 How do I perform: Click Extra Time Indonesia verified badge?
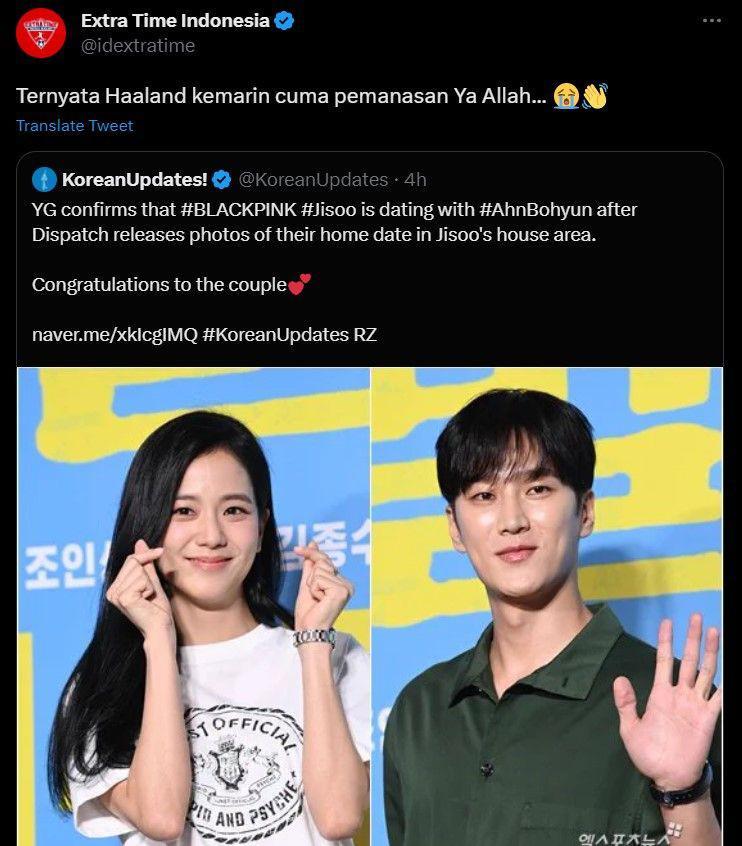coord(284,21)
